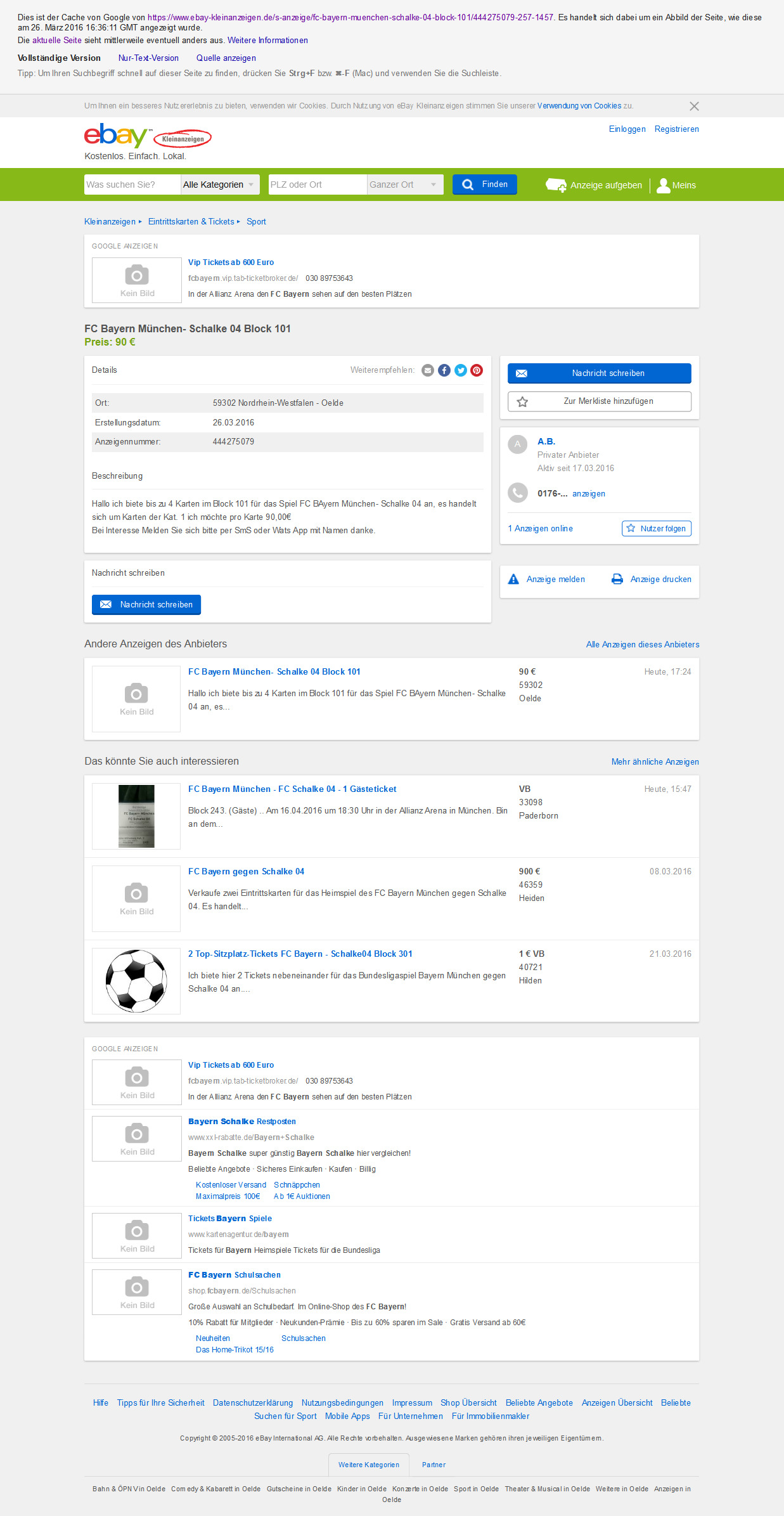This screenshot has height=1516, width=784.
Task: Open the Impressum footer link
Action: (412, 1403)
